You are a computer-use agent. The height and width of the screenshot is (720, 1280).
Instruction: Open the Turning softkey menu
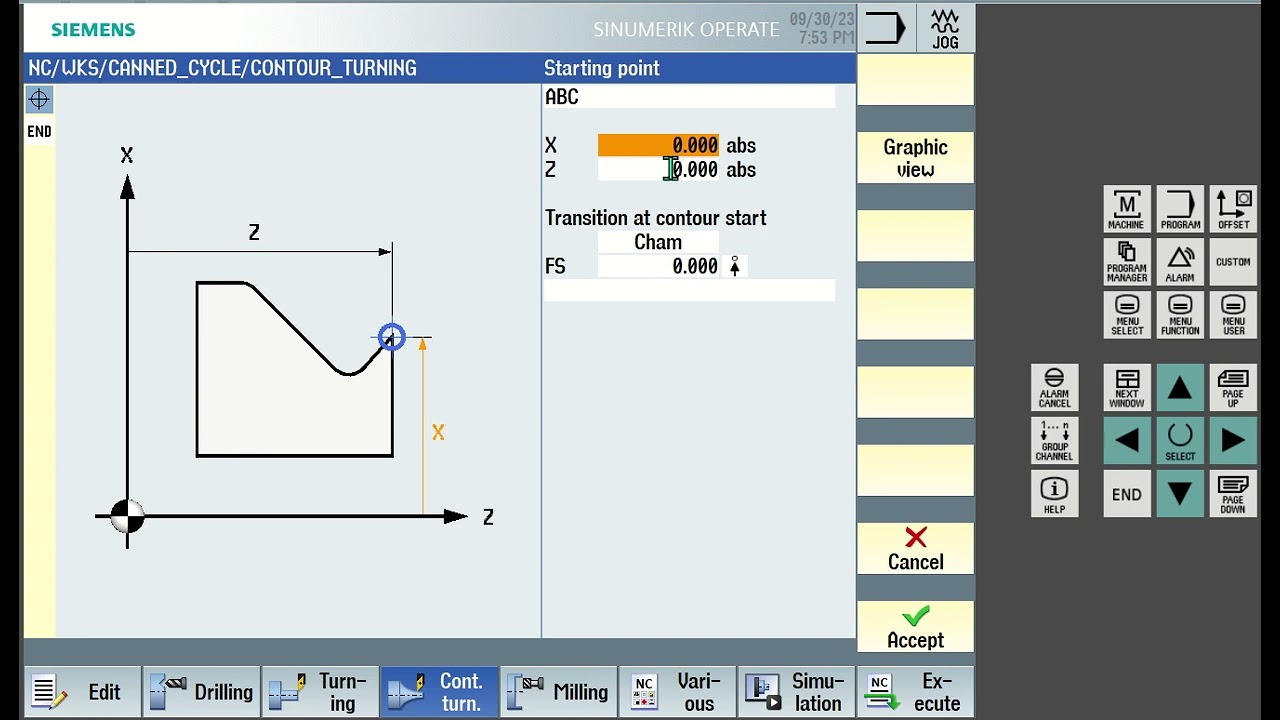(320, 692)
